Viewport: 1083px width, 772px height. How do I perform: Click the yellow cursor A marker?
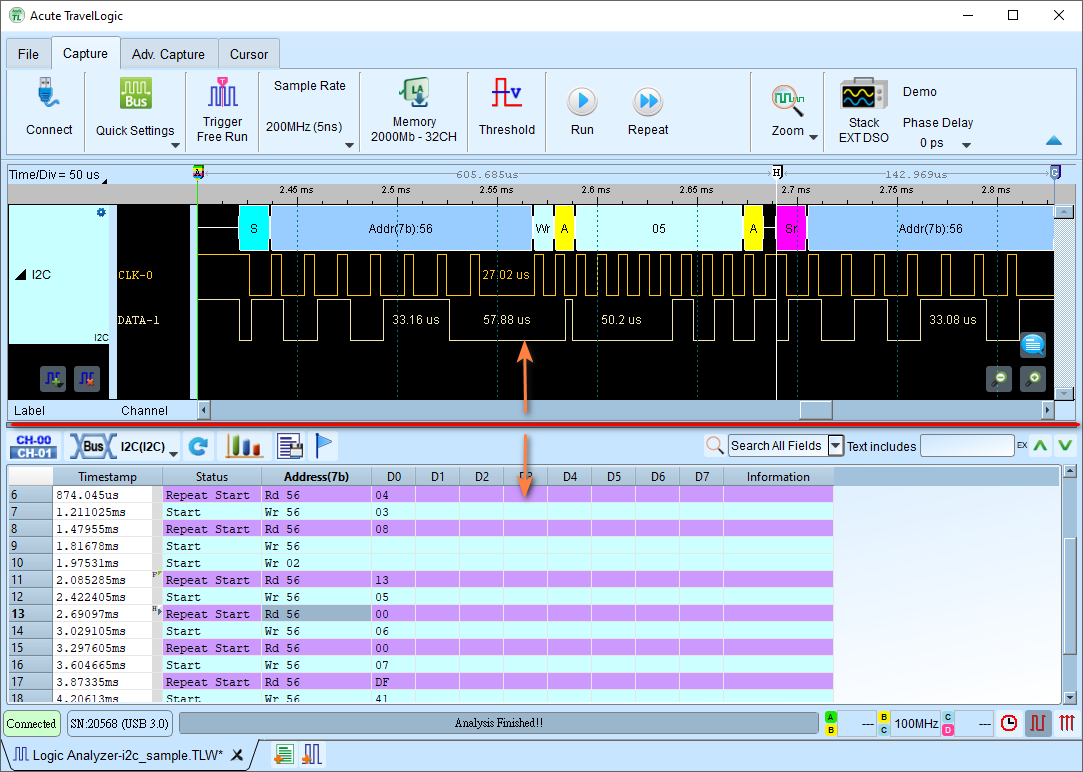pos(198,172)
